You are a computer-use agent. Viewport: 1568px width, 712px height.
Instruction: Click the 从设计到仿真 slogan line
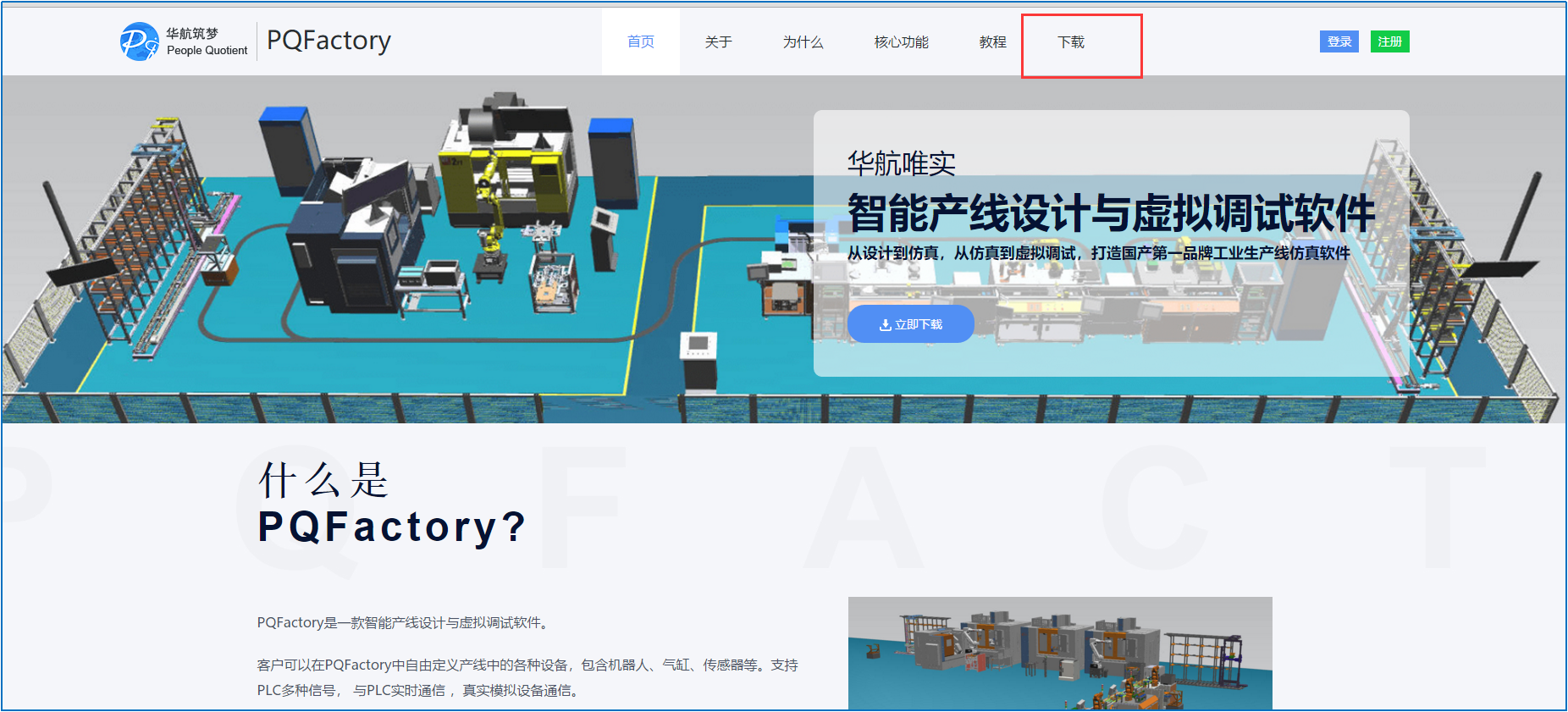tap(1099, 253)
